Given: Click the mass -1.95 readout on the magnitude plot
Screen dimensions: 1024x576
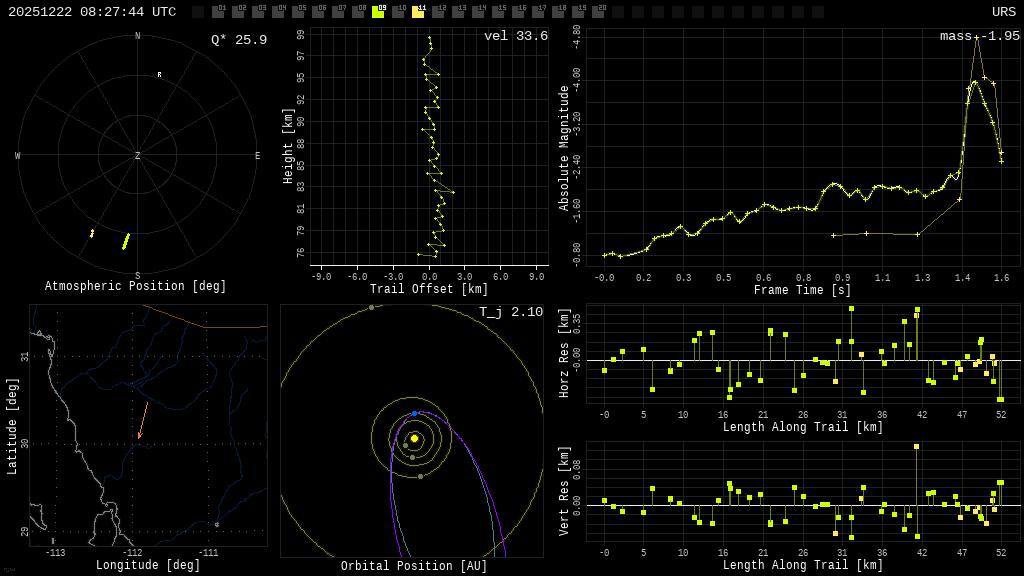Looking at the screenshot, I should pos(979,37).
